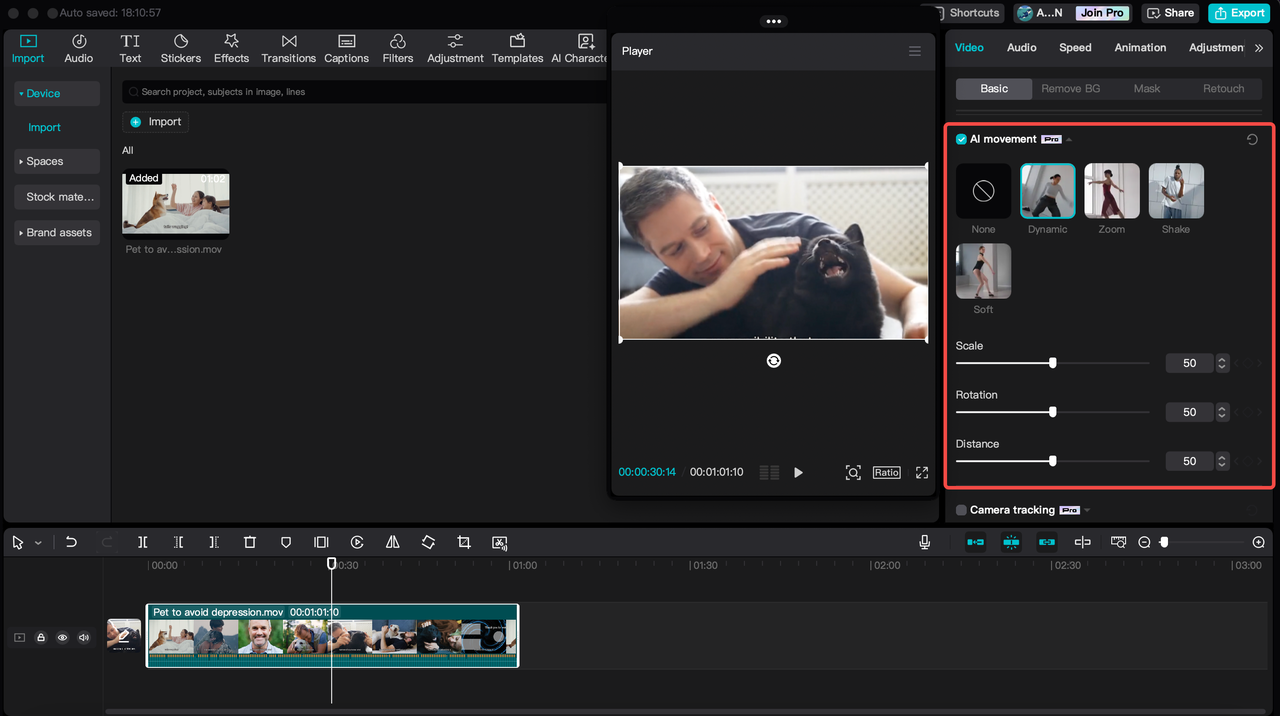Image resolution: width=1280 pixels, height=716 pixels.
Task: Click the mirror flip icon in timeline toolbar
Action: tap(393, 542)
